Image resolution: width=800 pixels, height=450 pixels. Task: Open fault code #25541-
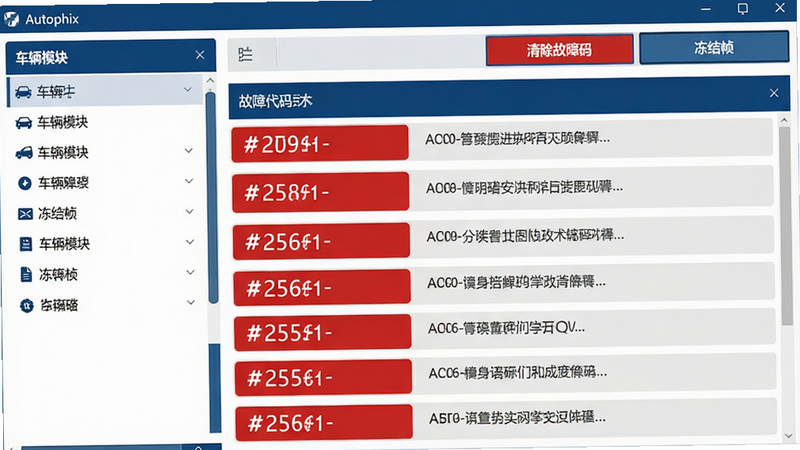[x=323, y=333]
